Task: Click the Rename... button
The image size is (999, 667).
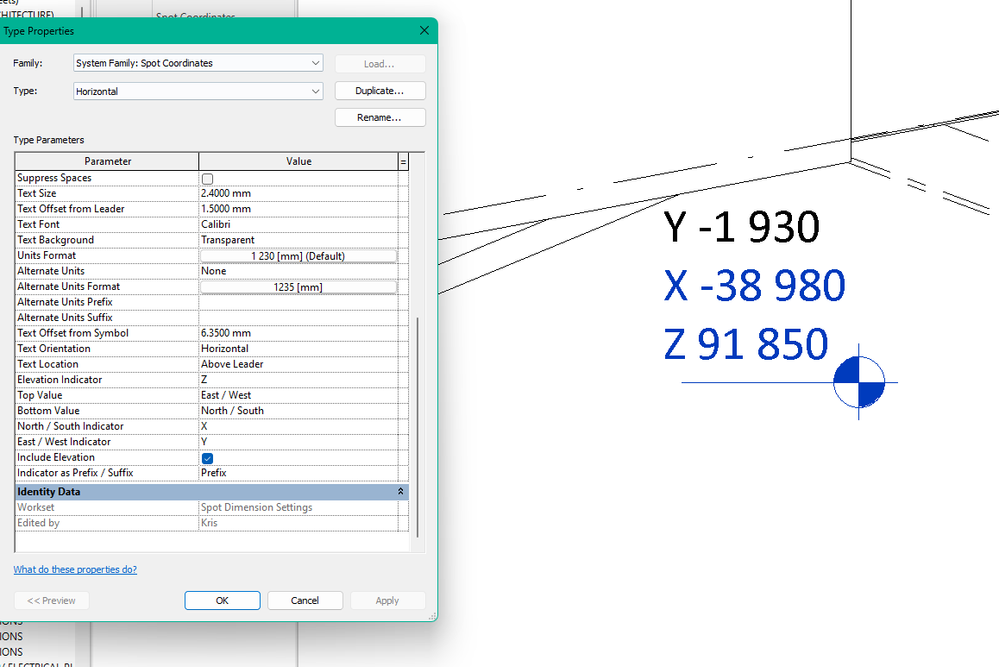Action: (380, 117)
